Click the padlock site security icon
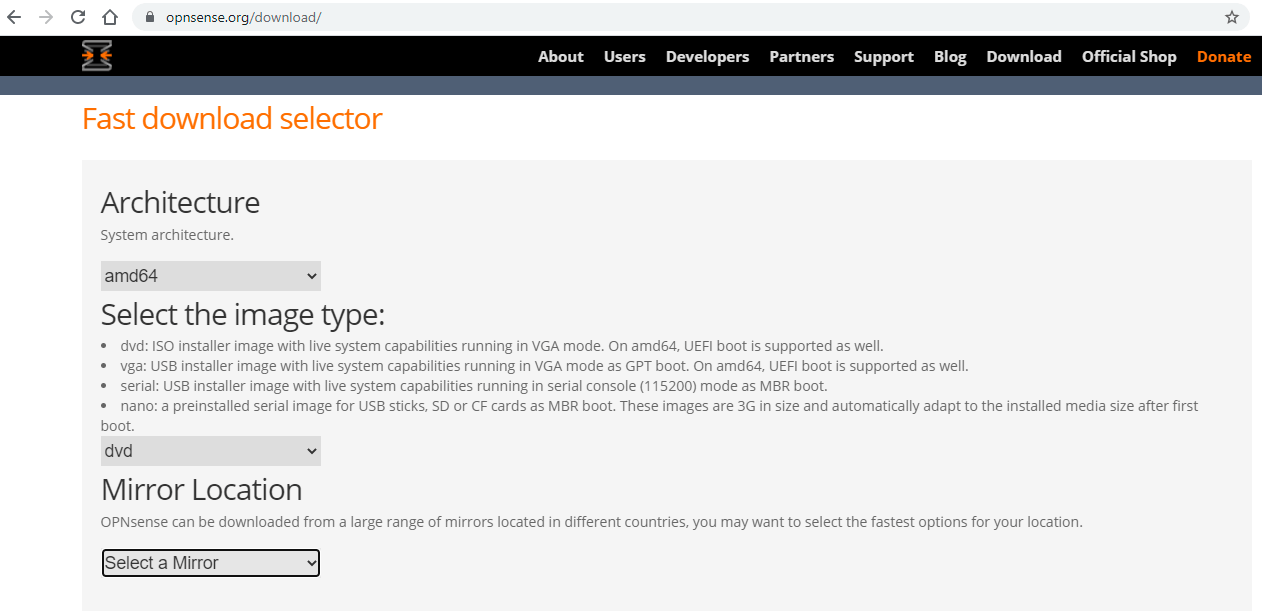Image resolution: width=1262 pixels, height=611 pixels. pyautogui.click(x=150, y=17)
